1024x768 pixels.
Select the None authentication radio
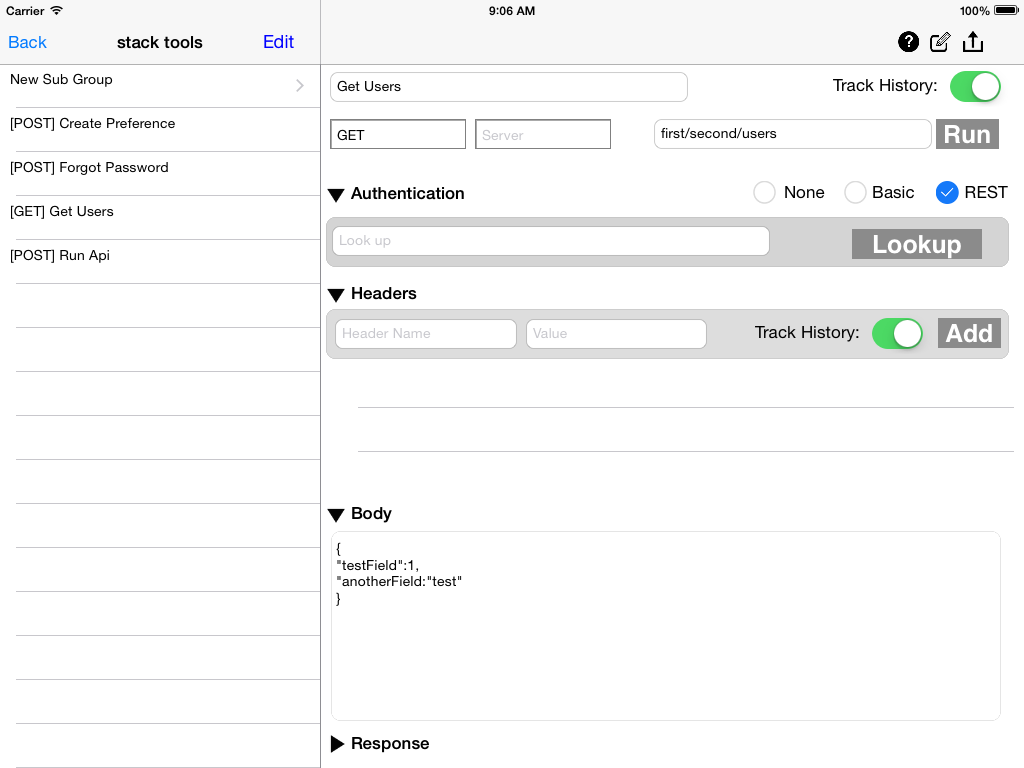point(764,193)
